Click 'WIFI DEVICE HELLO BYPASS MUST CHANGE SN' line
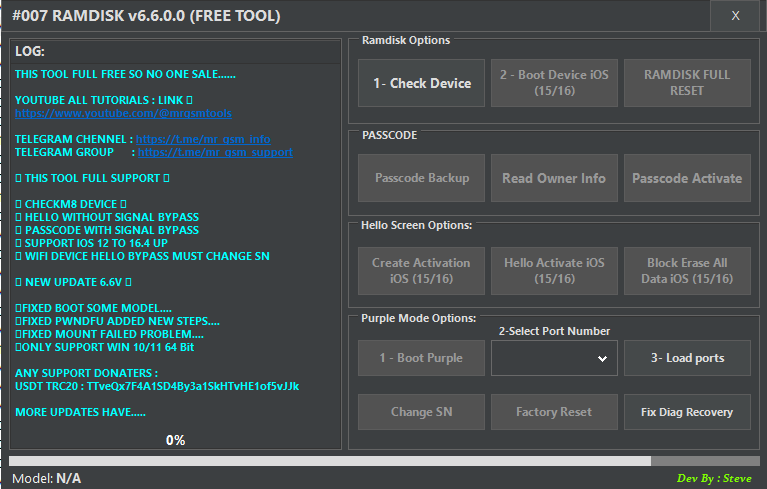767x489 pixels. (x=142, y=256)
